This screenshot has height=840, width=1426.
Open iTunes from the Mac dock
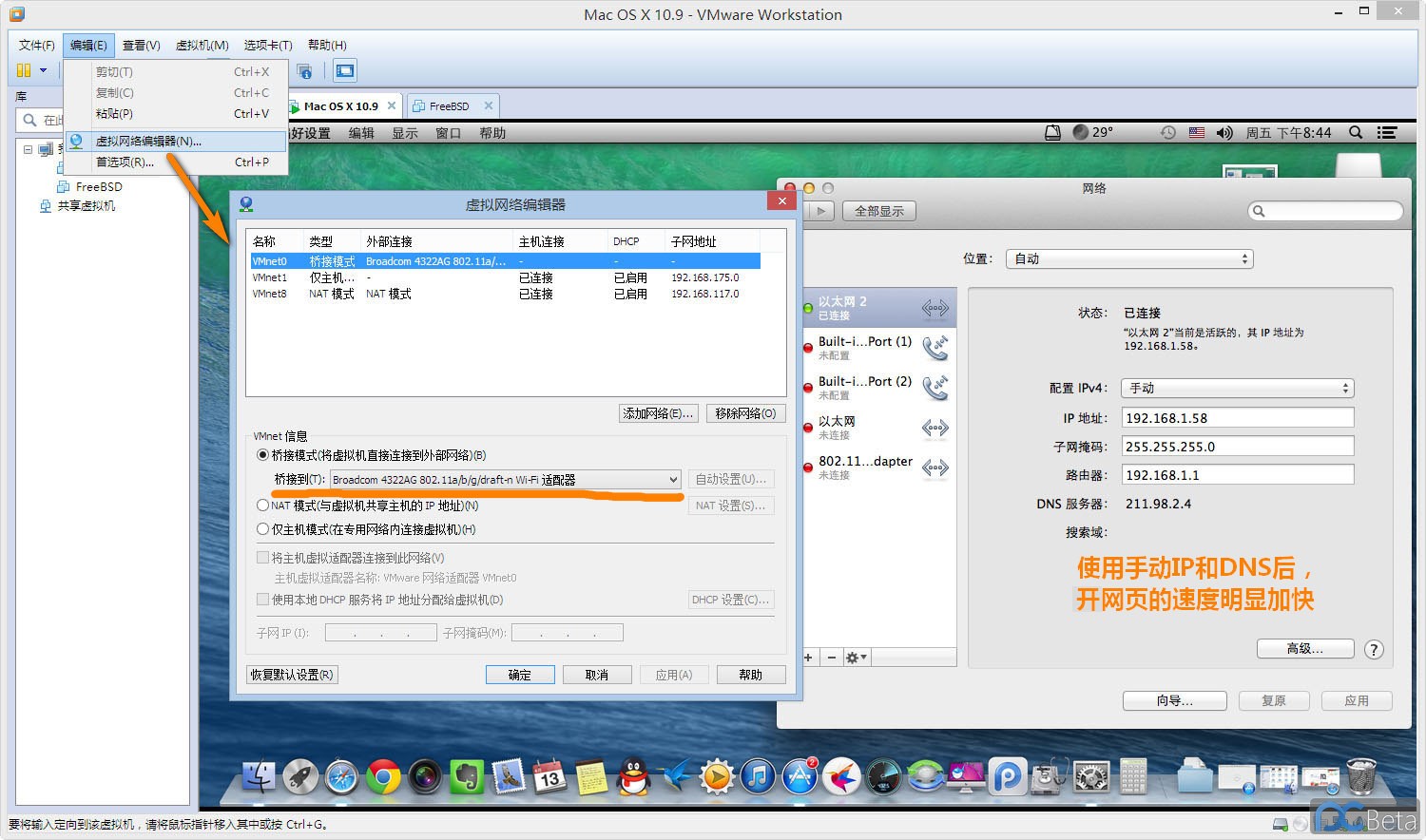pyautogui.click(x=758, y=777)
